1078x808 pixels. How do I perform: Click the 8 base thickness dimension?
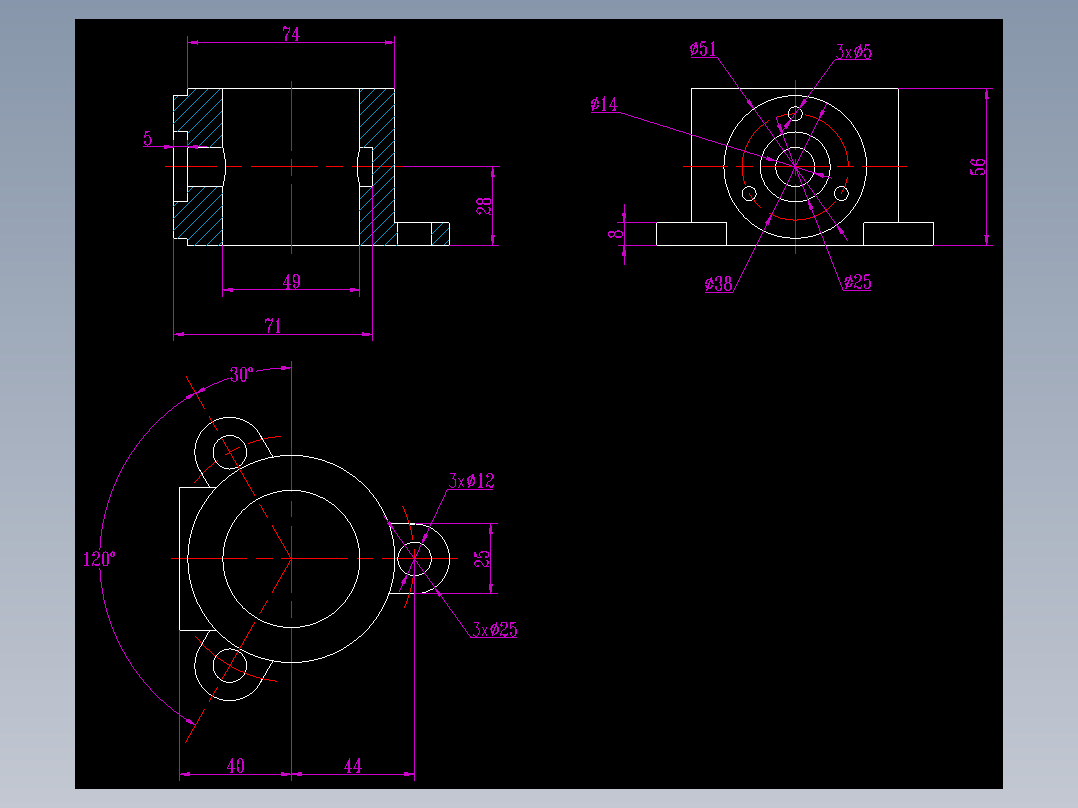click(x=615, y=234)
